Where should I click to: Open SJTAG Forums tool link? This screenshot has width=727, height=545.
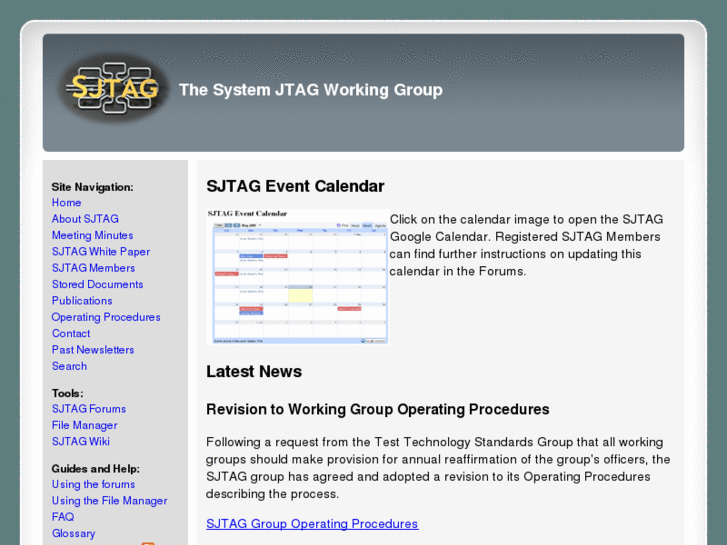(89, 409)
